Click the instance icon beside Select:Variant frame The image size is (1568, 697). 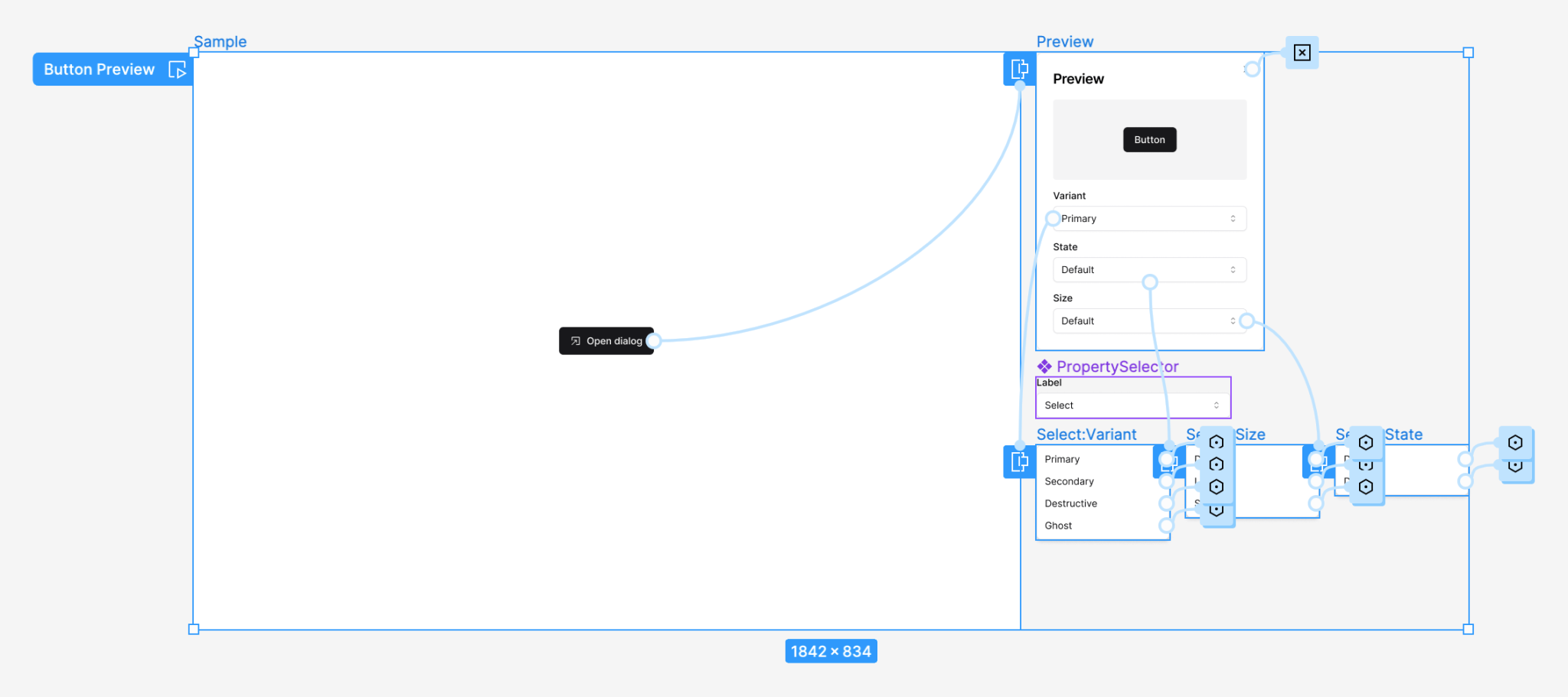tap(1019, 462)
